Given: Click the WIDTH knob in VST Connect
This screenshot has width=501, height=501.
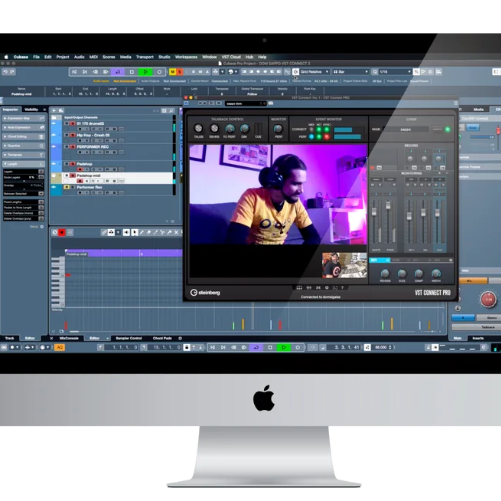Looking at the screenshot, I should (436, 274).
